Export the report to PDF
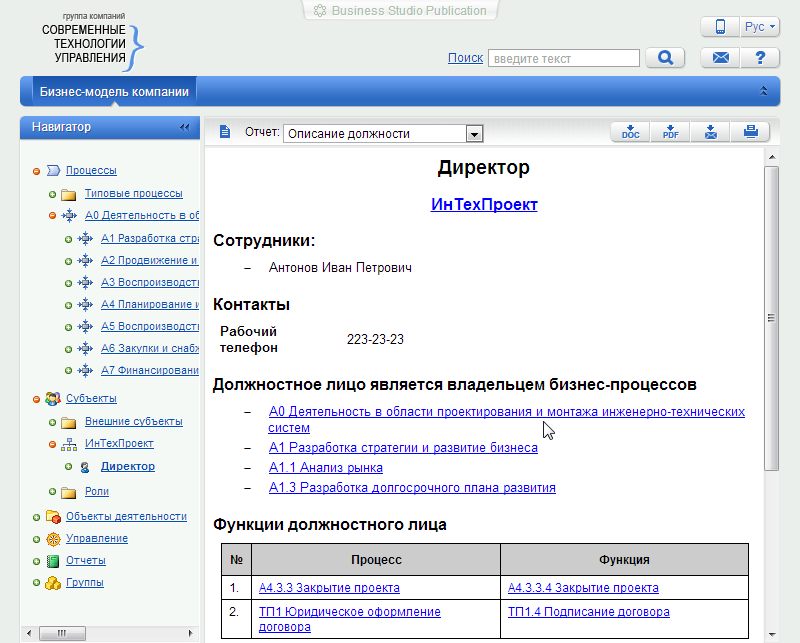This screenshot has height=643, width=800. (670, 132)
